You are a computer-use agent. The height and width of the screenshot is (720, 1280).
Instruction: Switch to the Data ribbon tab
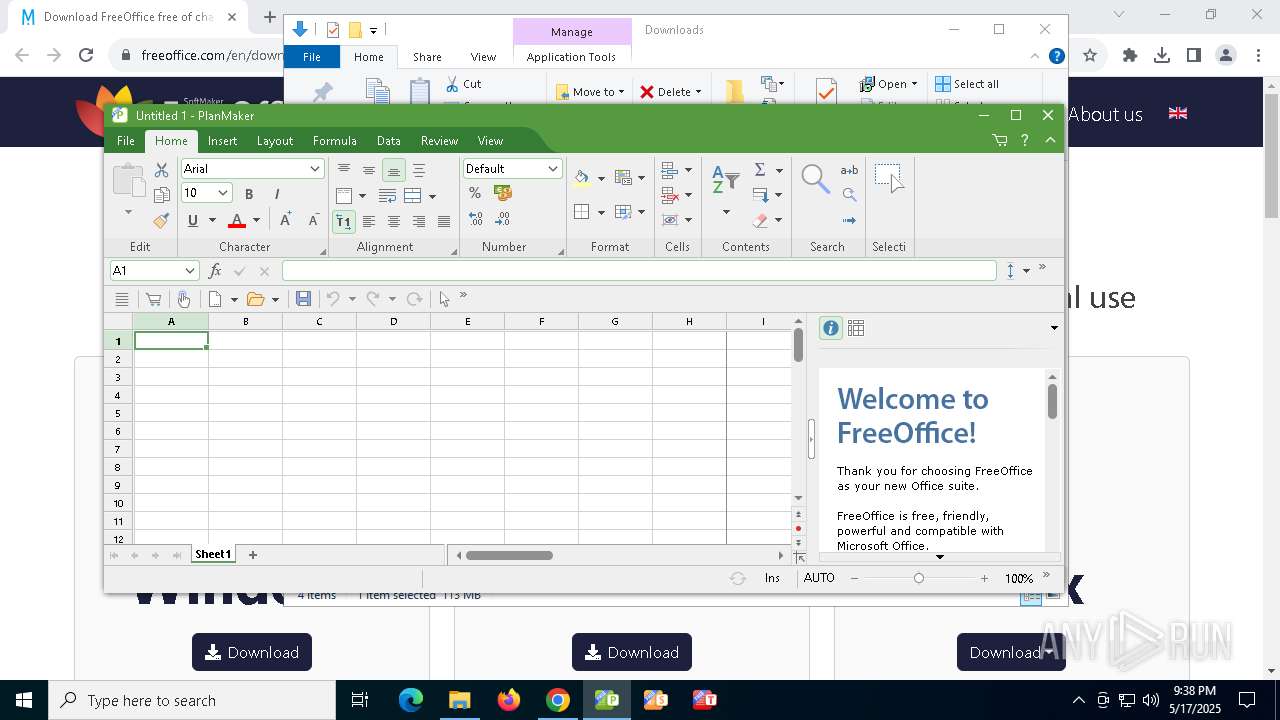pyautogui.click(x=389, y=141)
